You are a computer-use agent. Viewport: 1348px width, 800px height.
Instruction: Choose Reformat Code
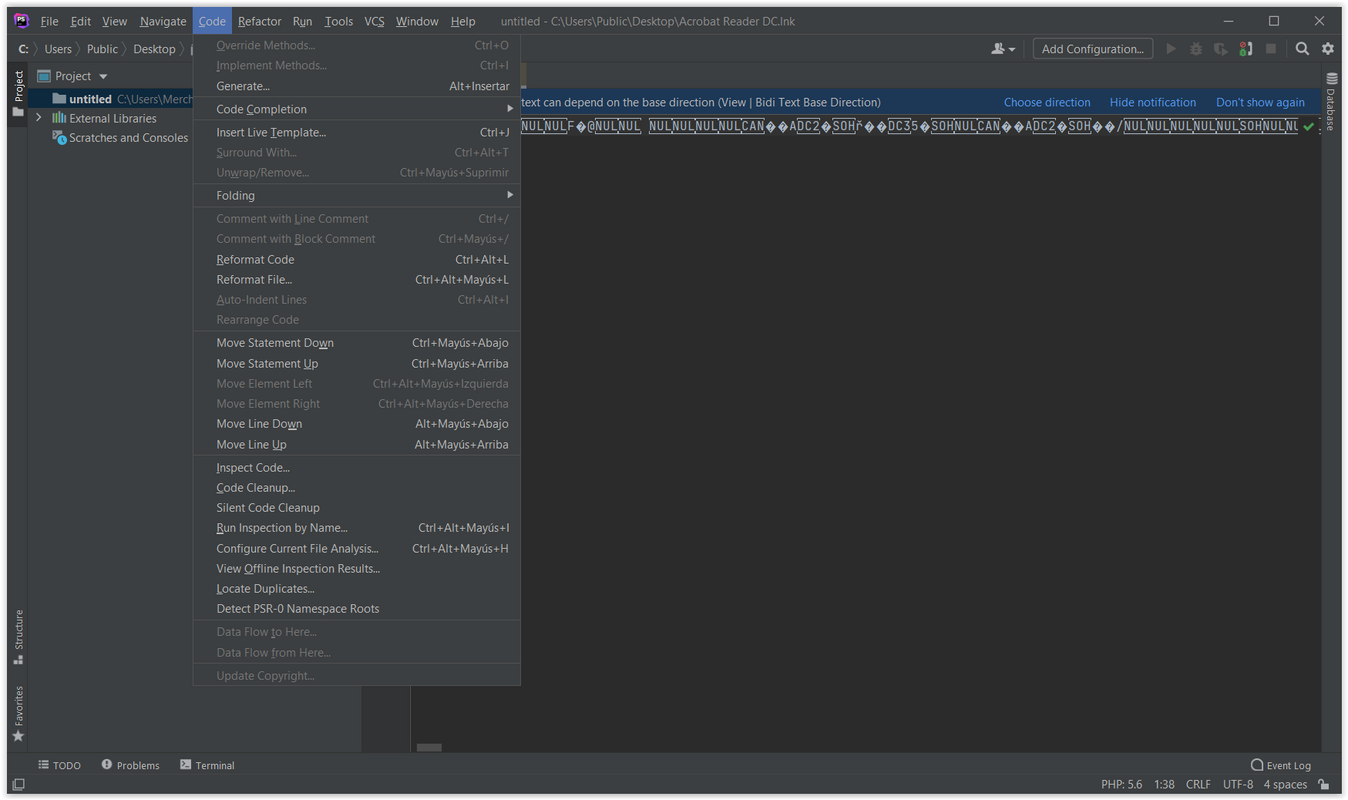[x=357, y=259]
